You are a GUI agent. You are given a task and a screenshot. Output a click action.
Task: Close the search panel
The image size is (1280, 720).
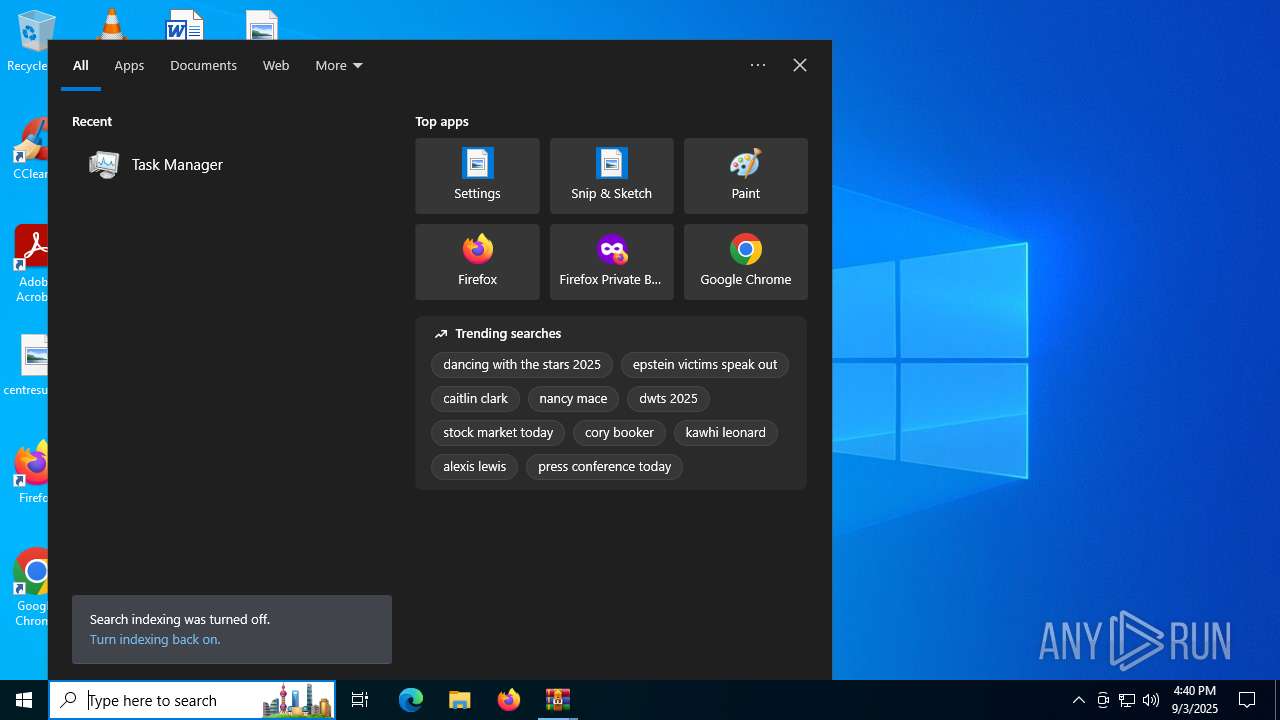click(x=800, y=65)
